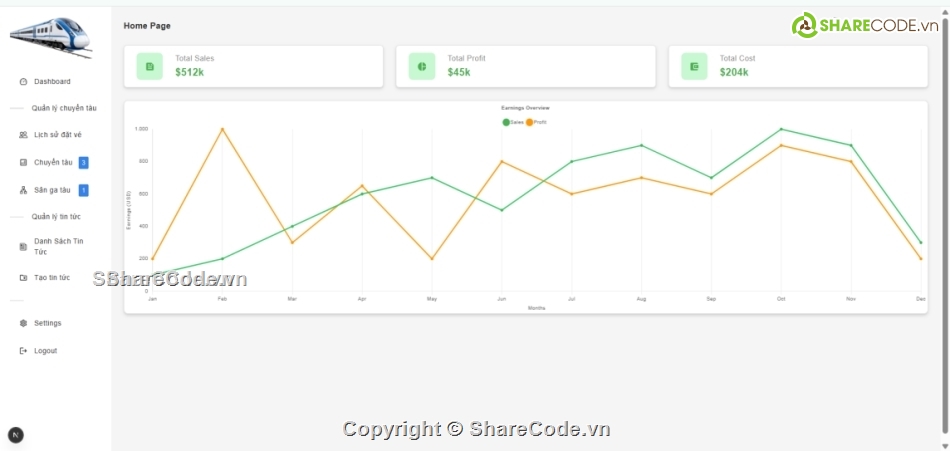
Task: Click the Logout link
Action: (45, 351)
